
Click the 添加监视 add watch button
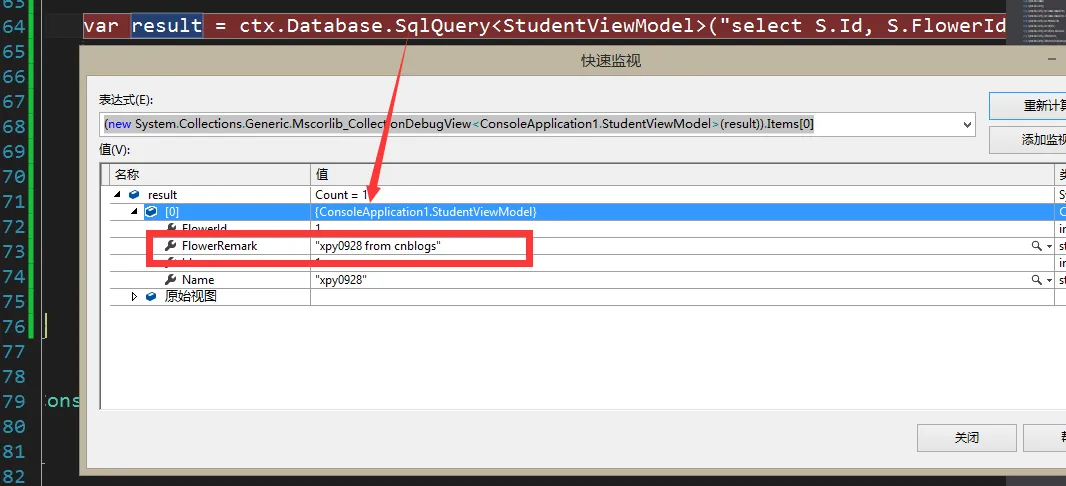[1028, 140]
